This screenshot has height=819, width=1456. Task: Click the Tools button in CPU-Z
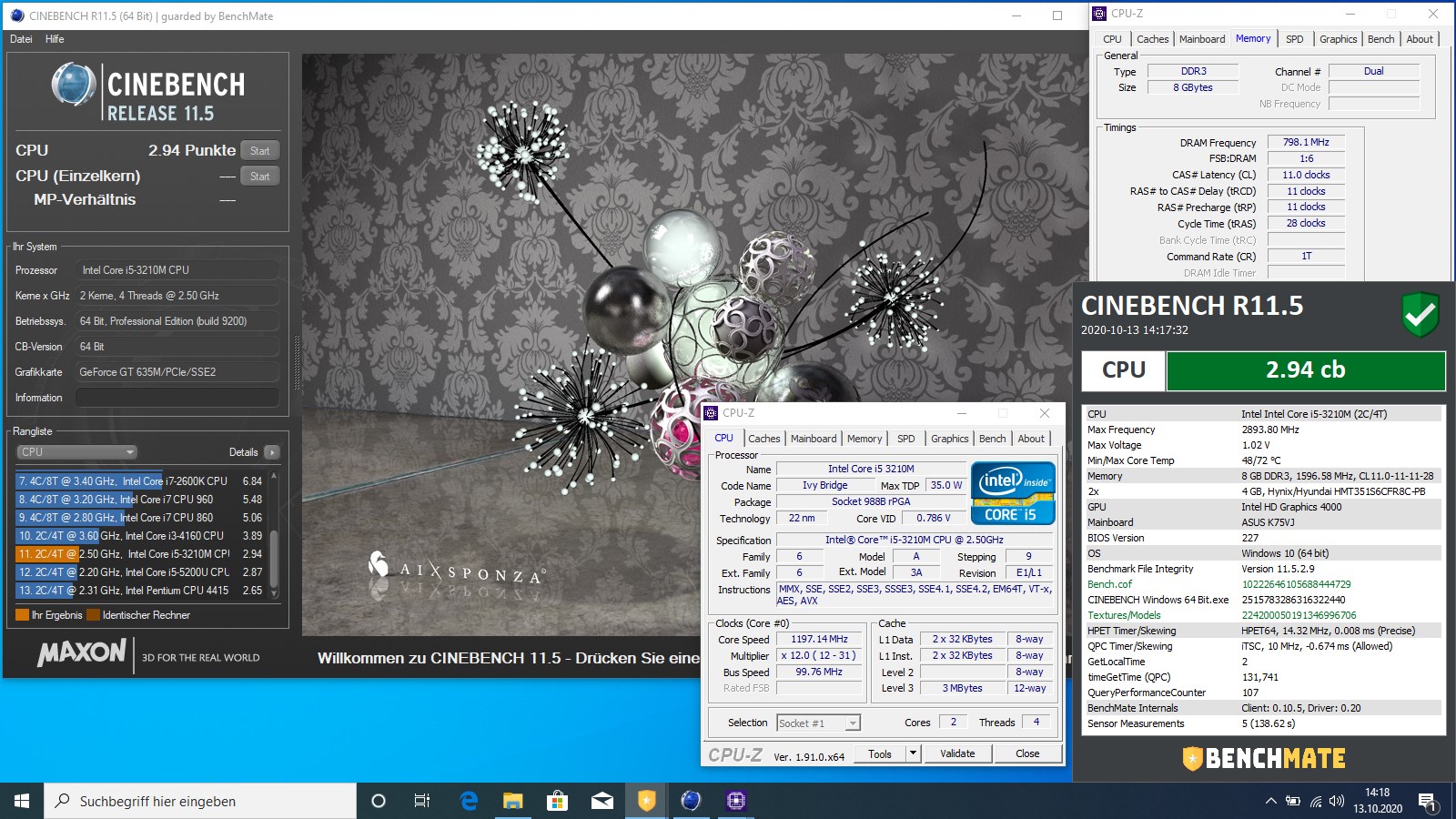[x=880, y=753]
